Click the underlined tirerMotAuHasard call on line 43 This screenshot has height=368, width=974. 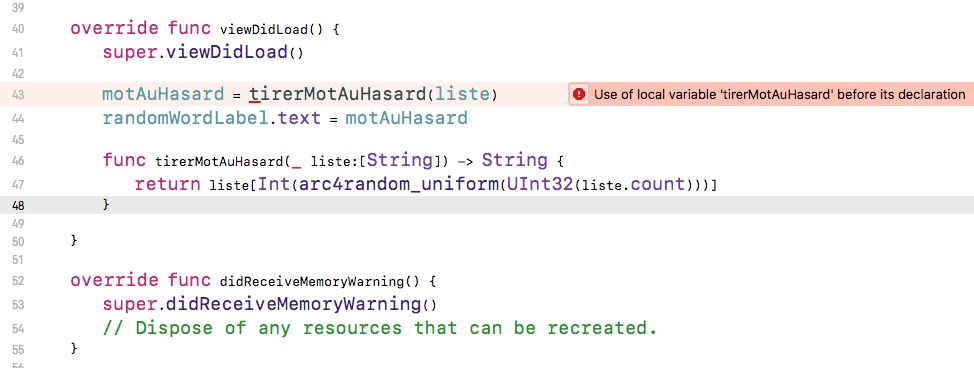(337, 94)
